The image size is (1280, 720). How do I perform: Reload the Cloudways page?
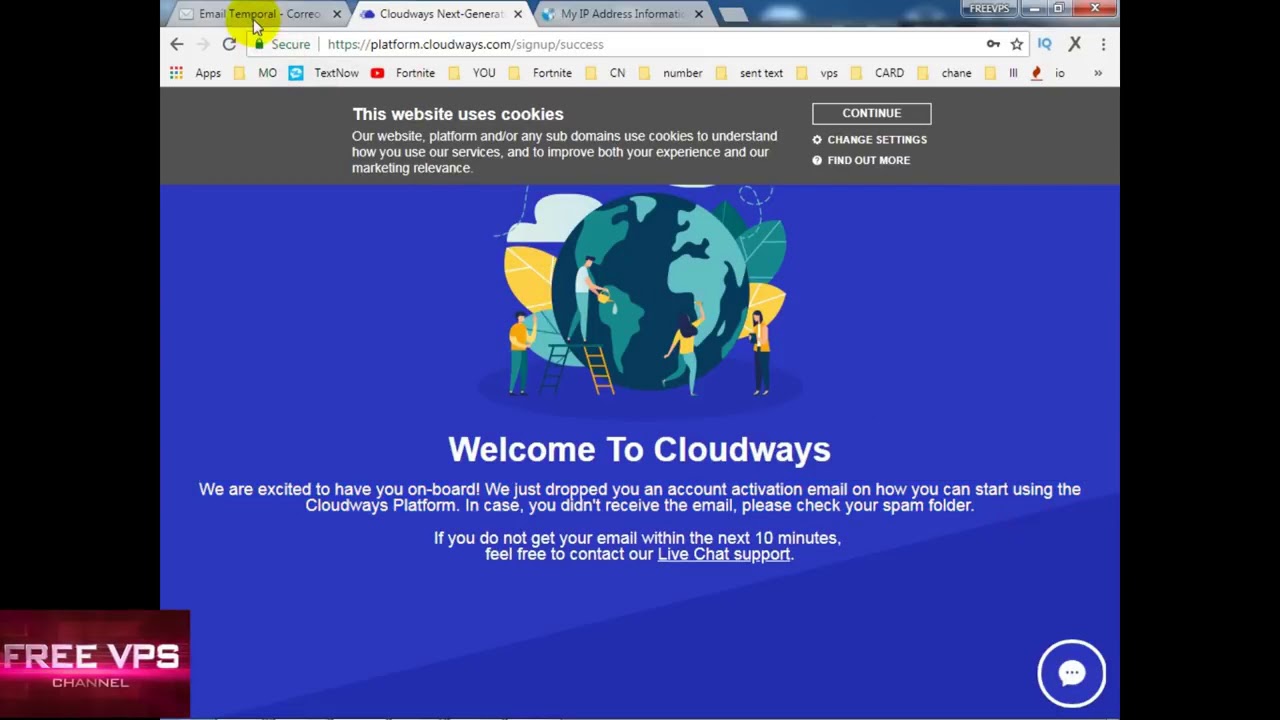[229, 44]
